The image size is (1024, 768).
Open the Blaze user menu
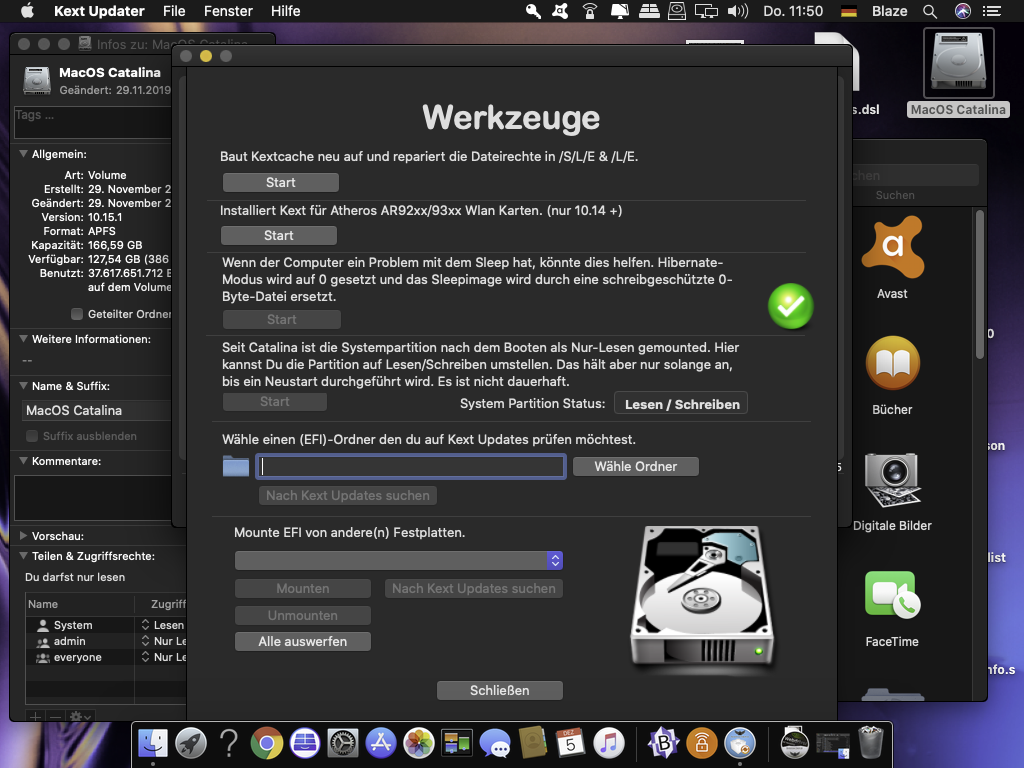(889, 11)
